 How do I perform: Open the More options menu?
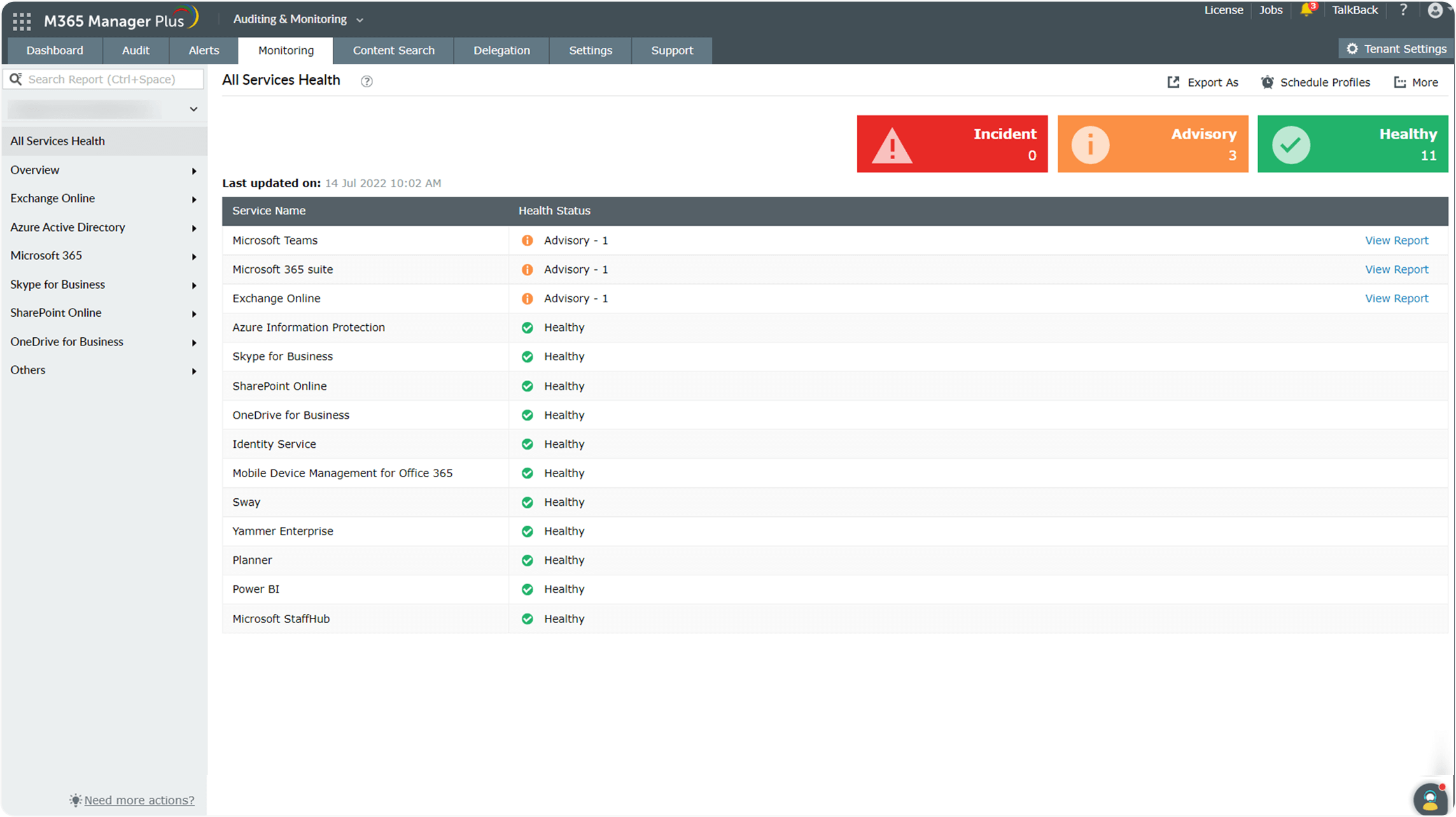1416,81
